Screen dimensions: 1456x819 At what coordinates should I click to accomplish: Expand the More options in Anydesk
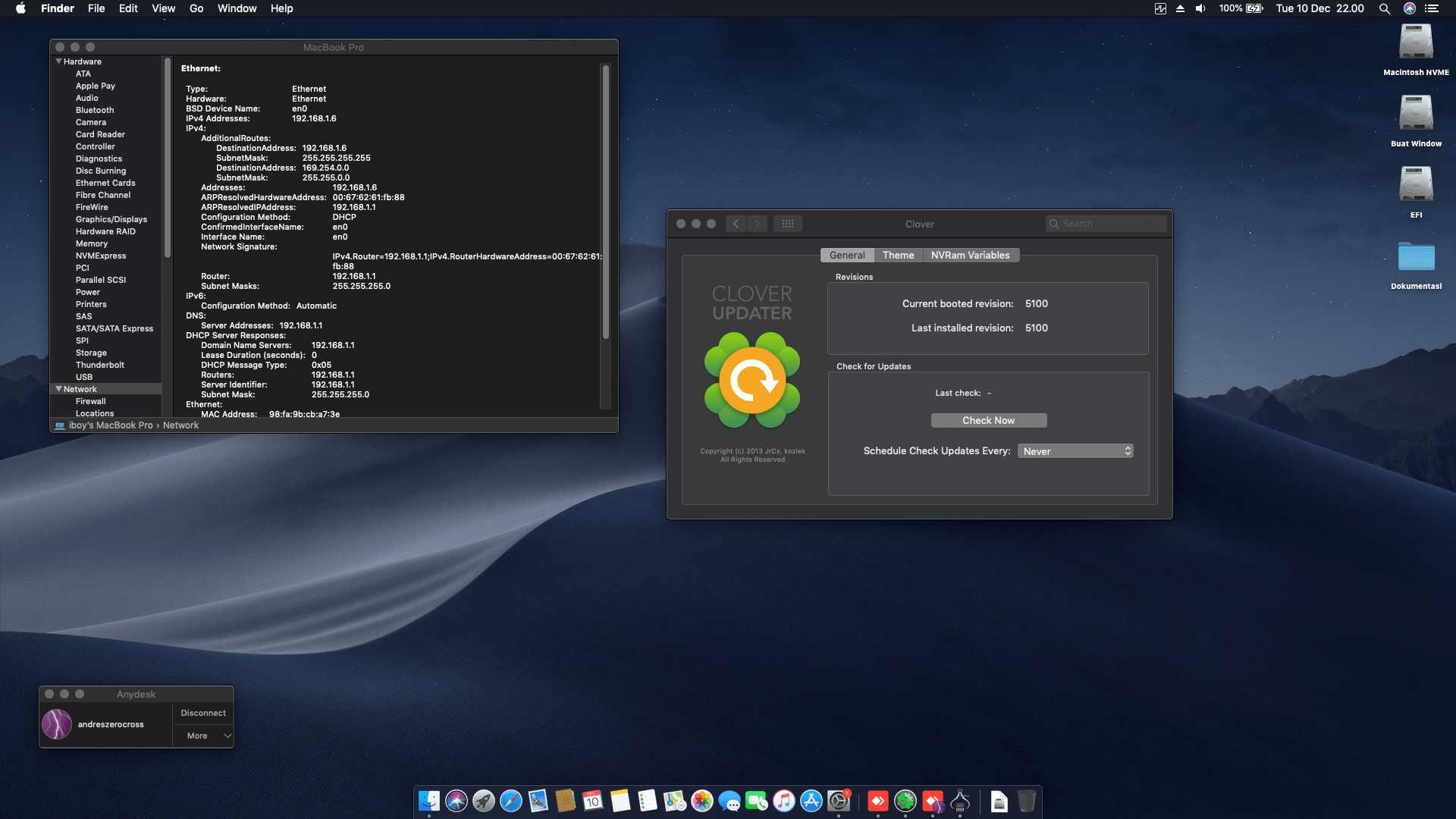(202, 735)
